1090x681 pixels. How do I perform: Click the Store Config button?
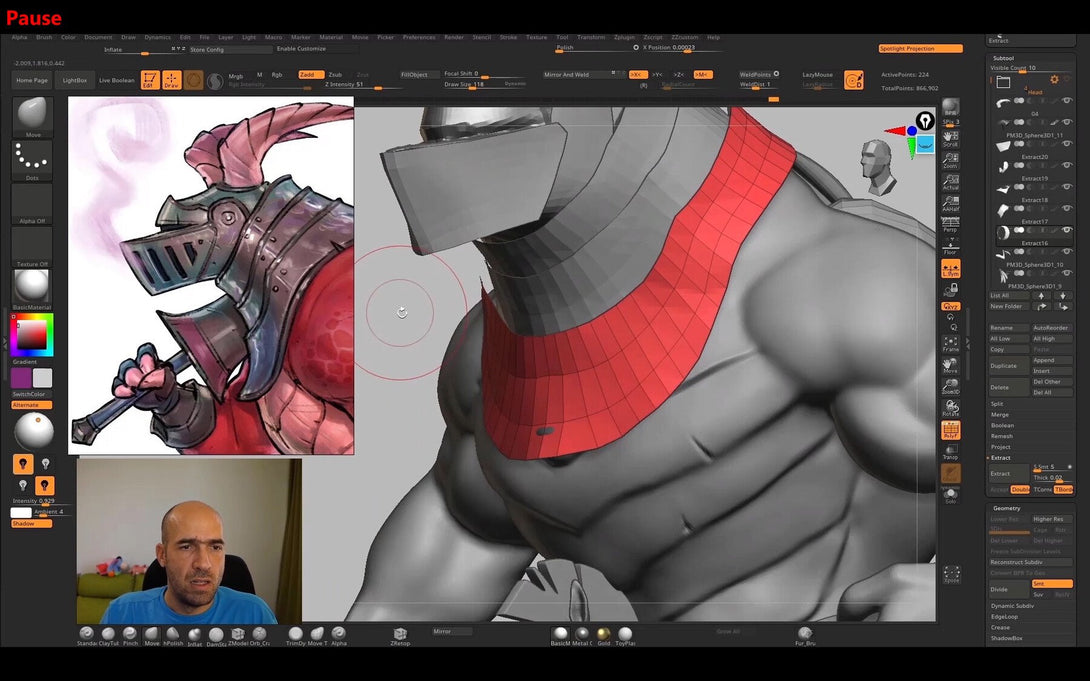coord(230,49)
